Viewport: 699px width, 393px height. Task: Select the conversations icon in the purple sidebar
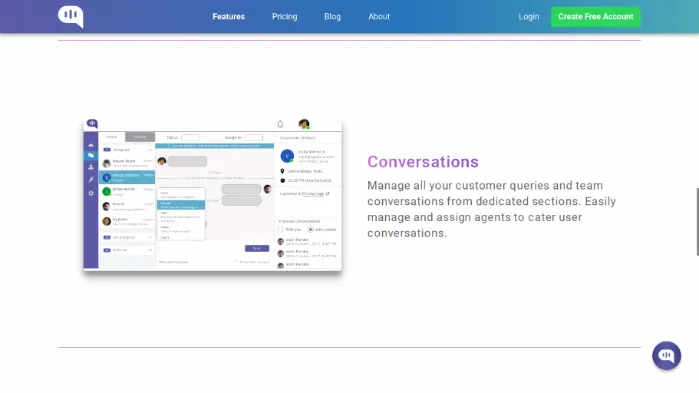(x=91, y=156)
